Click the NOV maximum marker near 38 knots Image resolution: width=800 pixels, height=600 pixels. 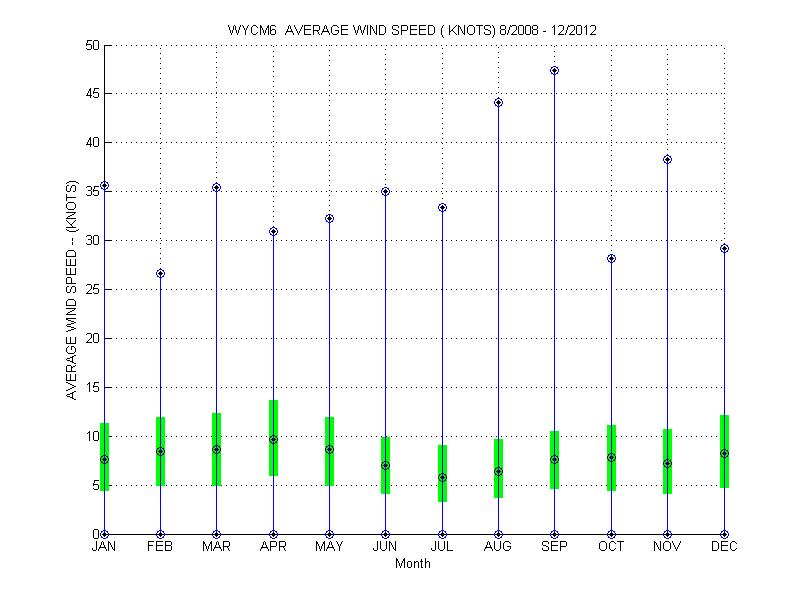coord(667,160)
